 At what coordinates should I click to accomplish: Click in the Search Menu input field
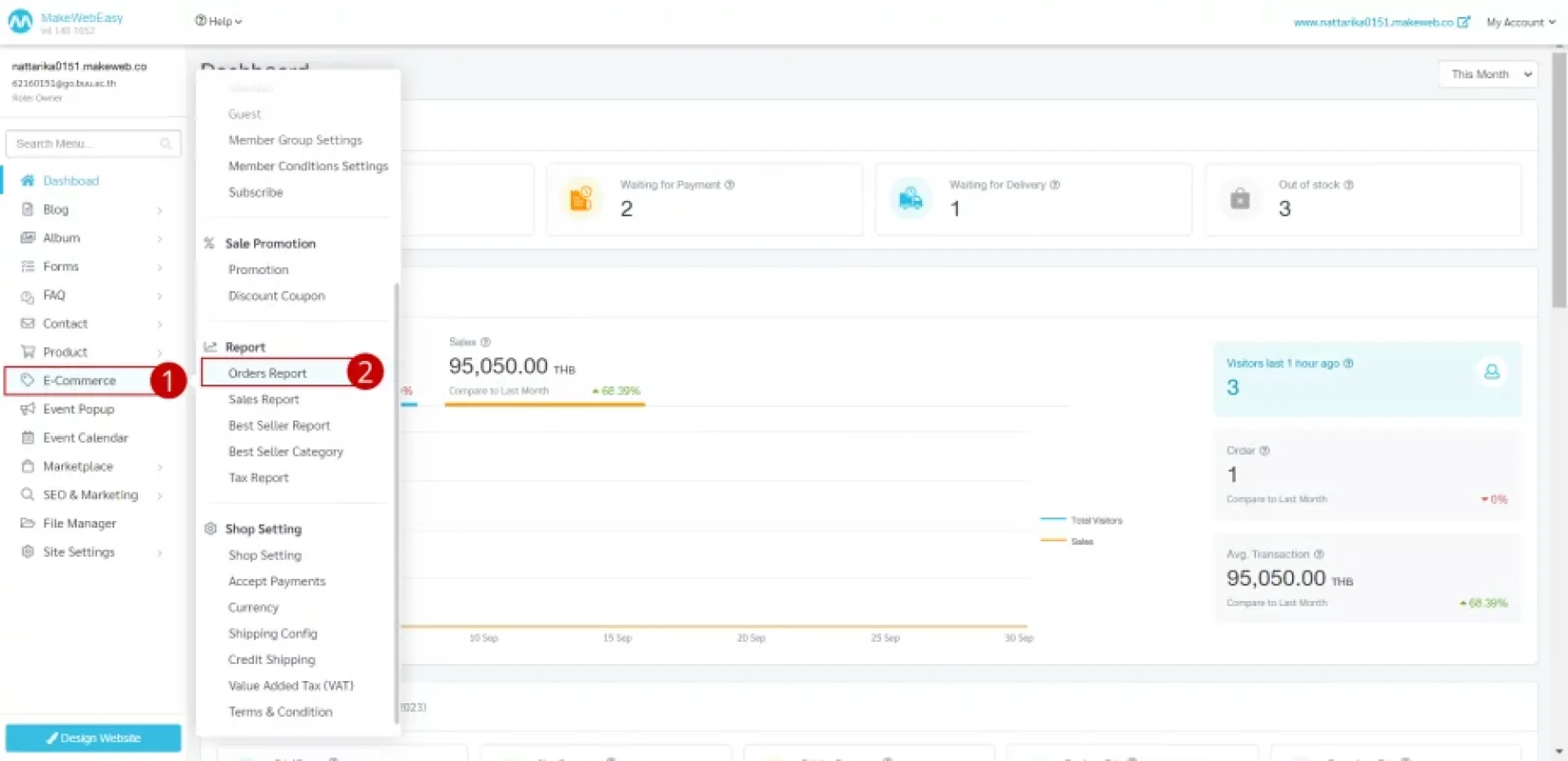pos(82,144)
